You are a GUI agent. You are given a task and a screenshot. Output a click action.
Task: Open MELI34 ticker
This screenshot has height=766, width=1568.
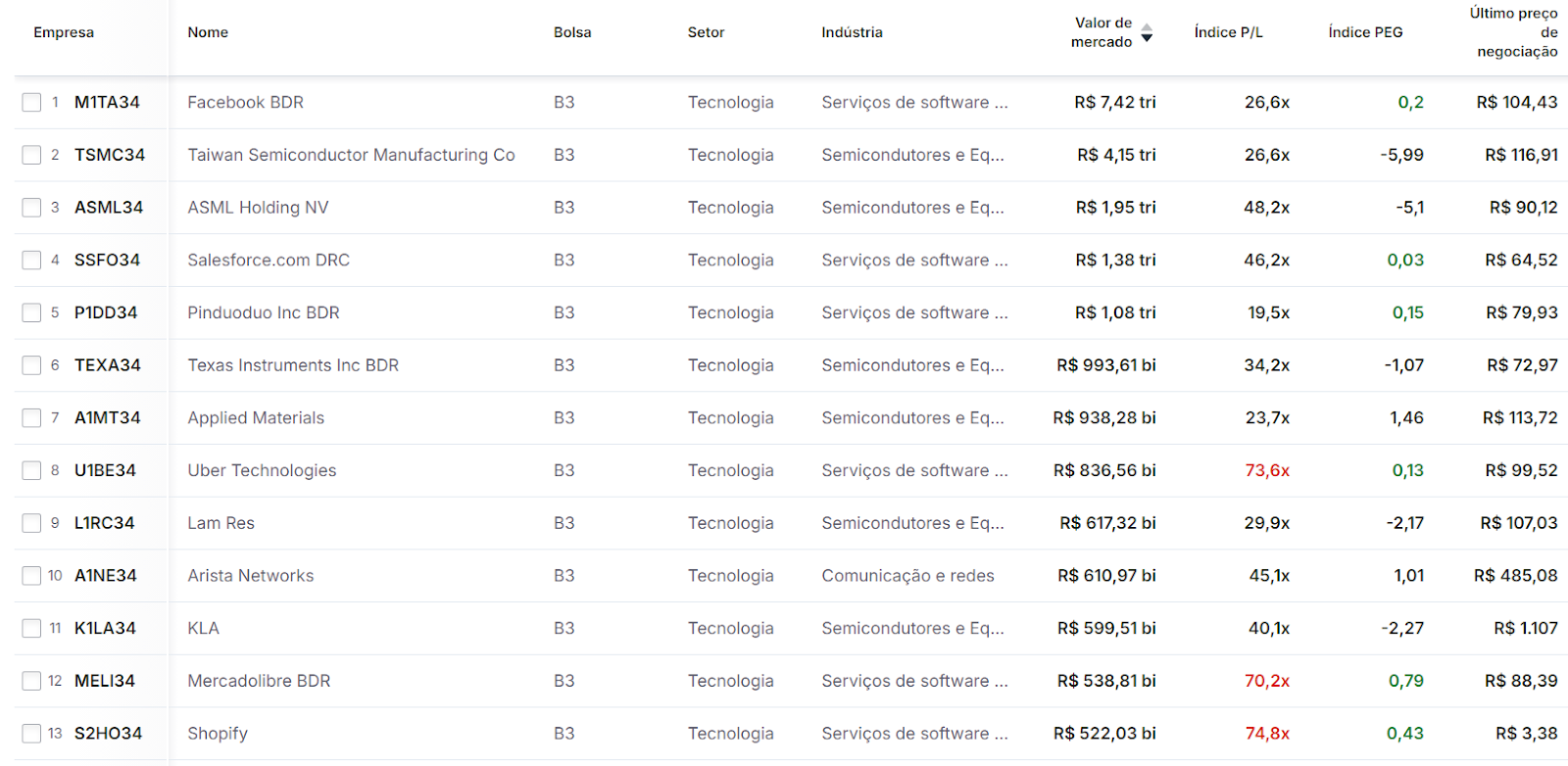point(105,681)
